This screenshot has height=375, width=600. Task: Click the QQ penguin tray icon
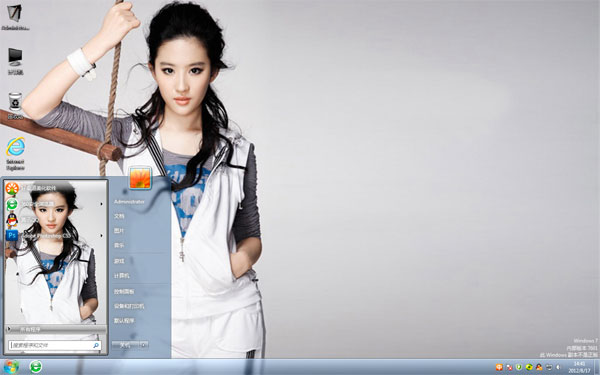(x=539, y=367)
